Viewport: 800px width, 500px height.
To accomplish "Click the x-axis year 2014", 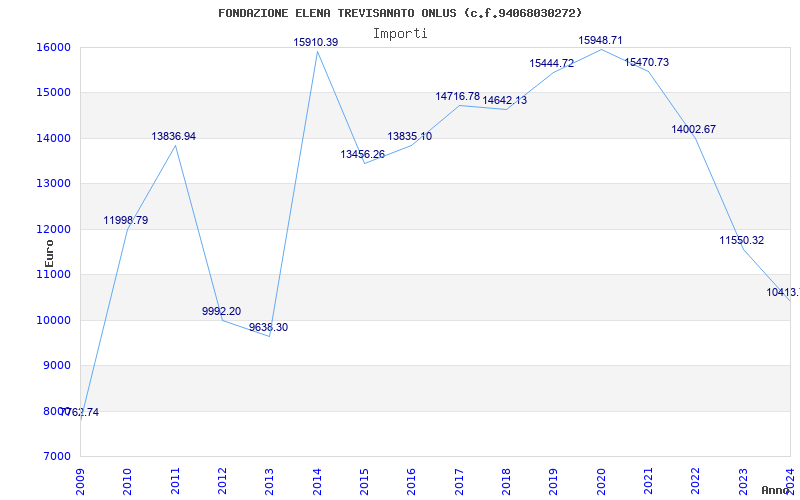I will 317,482.
